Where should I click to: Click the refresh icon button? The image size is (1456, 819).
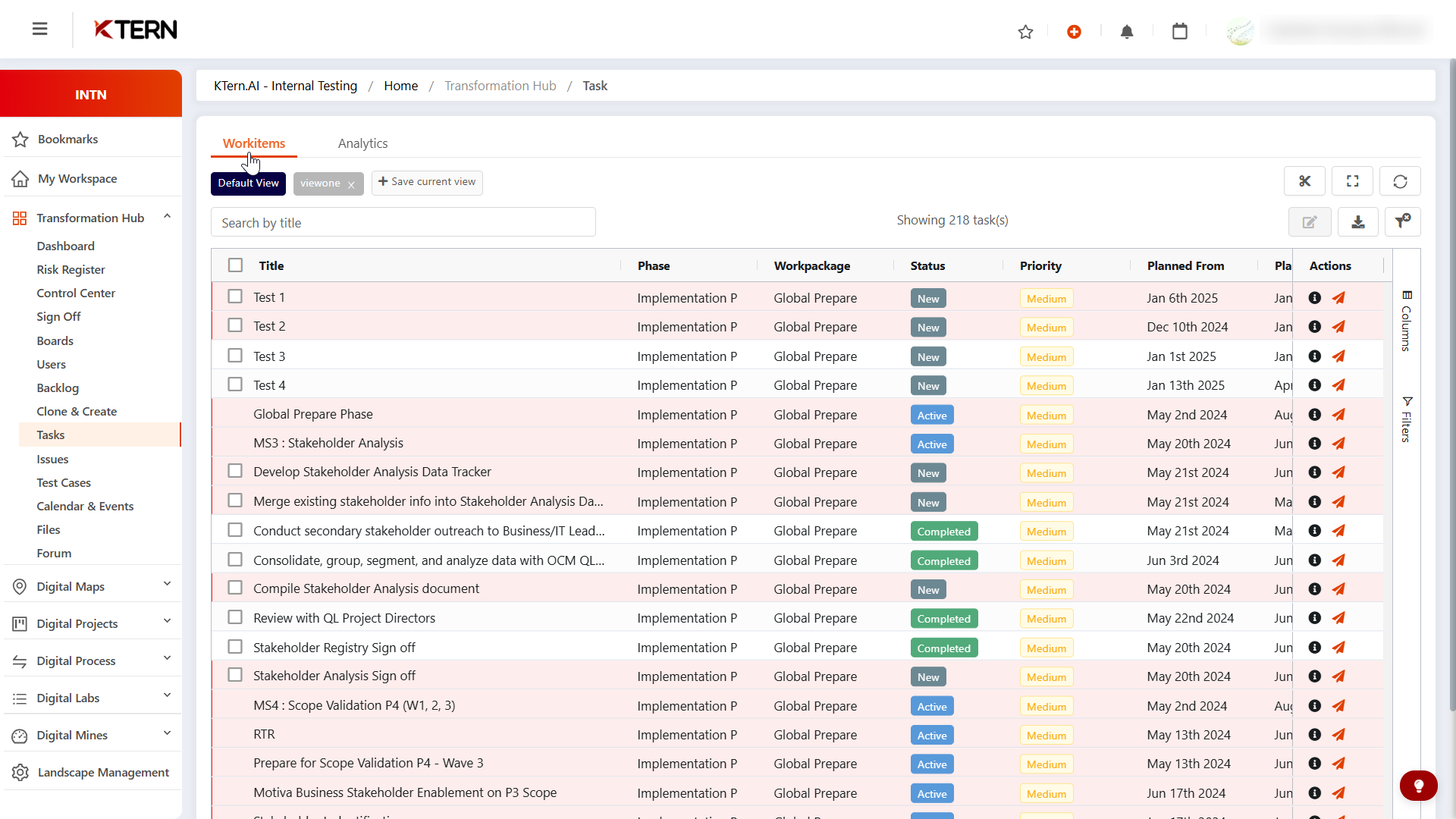(x=1400, y=181)
